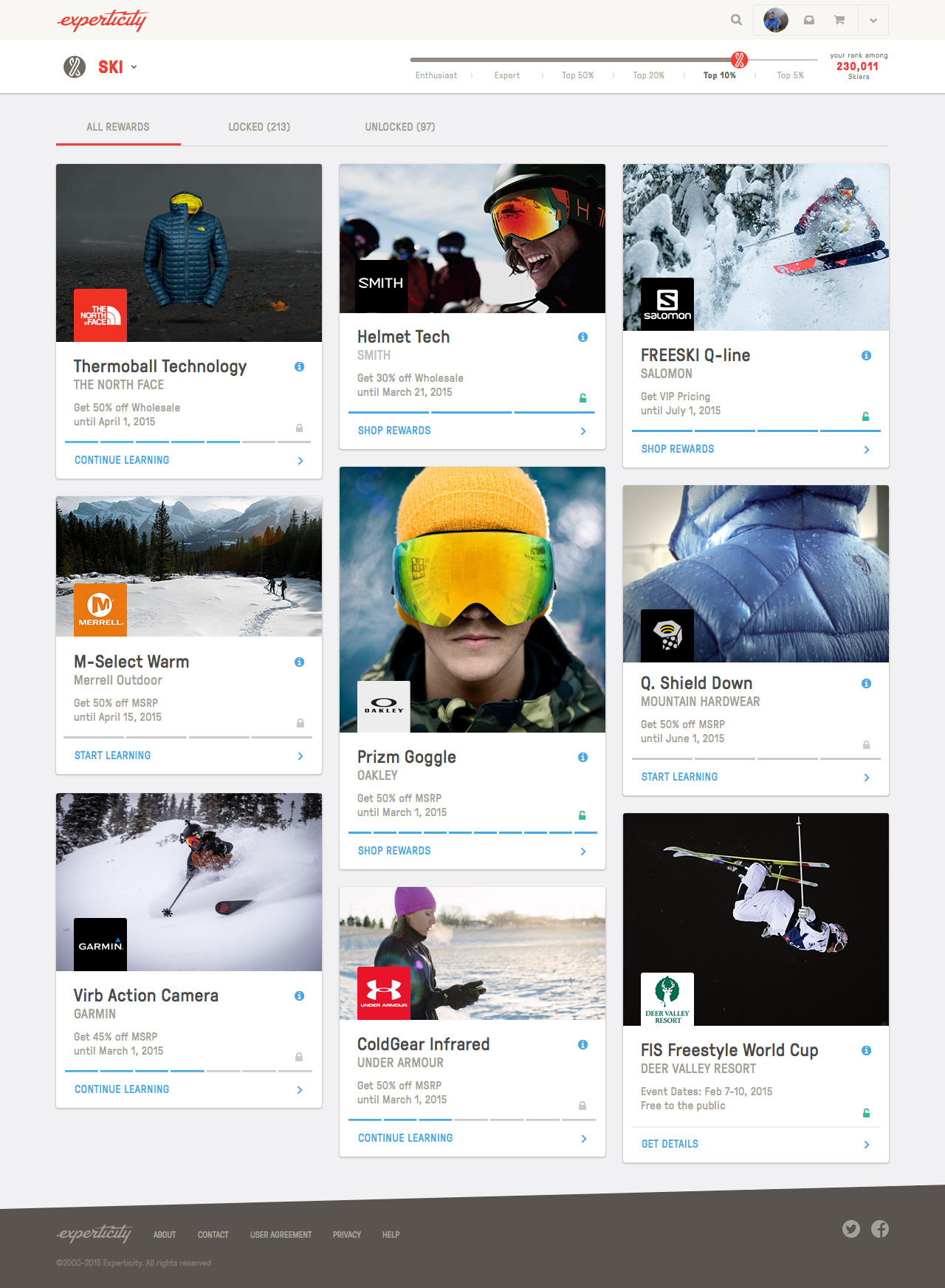This screenshot has width=945, height=1288.
Task: Click the padlock on M-Select Warm card
Action: (x=300, y=723)
